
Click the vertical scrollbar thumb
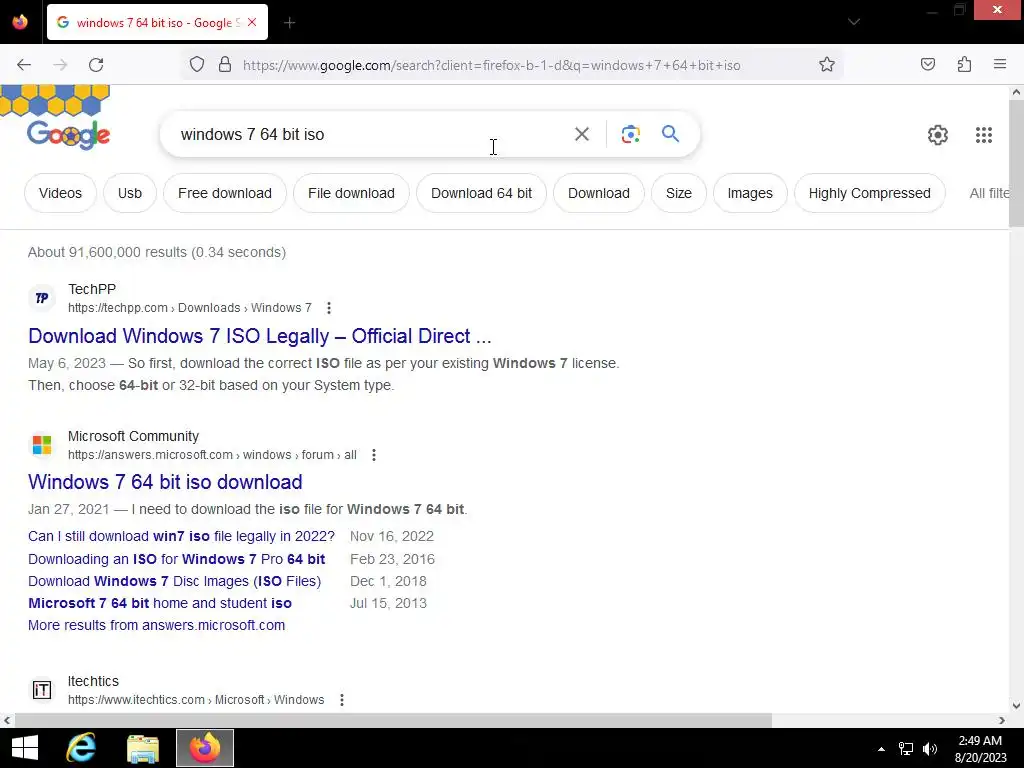pos(1016,163)
